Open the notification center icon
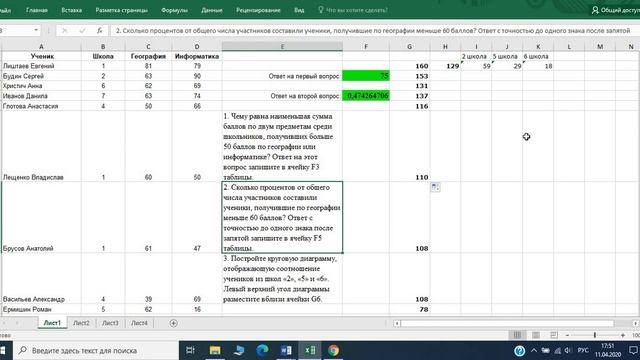This screenshot has height=360, width=640. tap(633, 351)
